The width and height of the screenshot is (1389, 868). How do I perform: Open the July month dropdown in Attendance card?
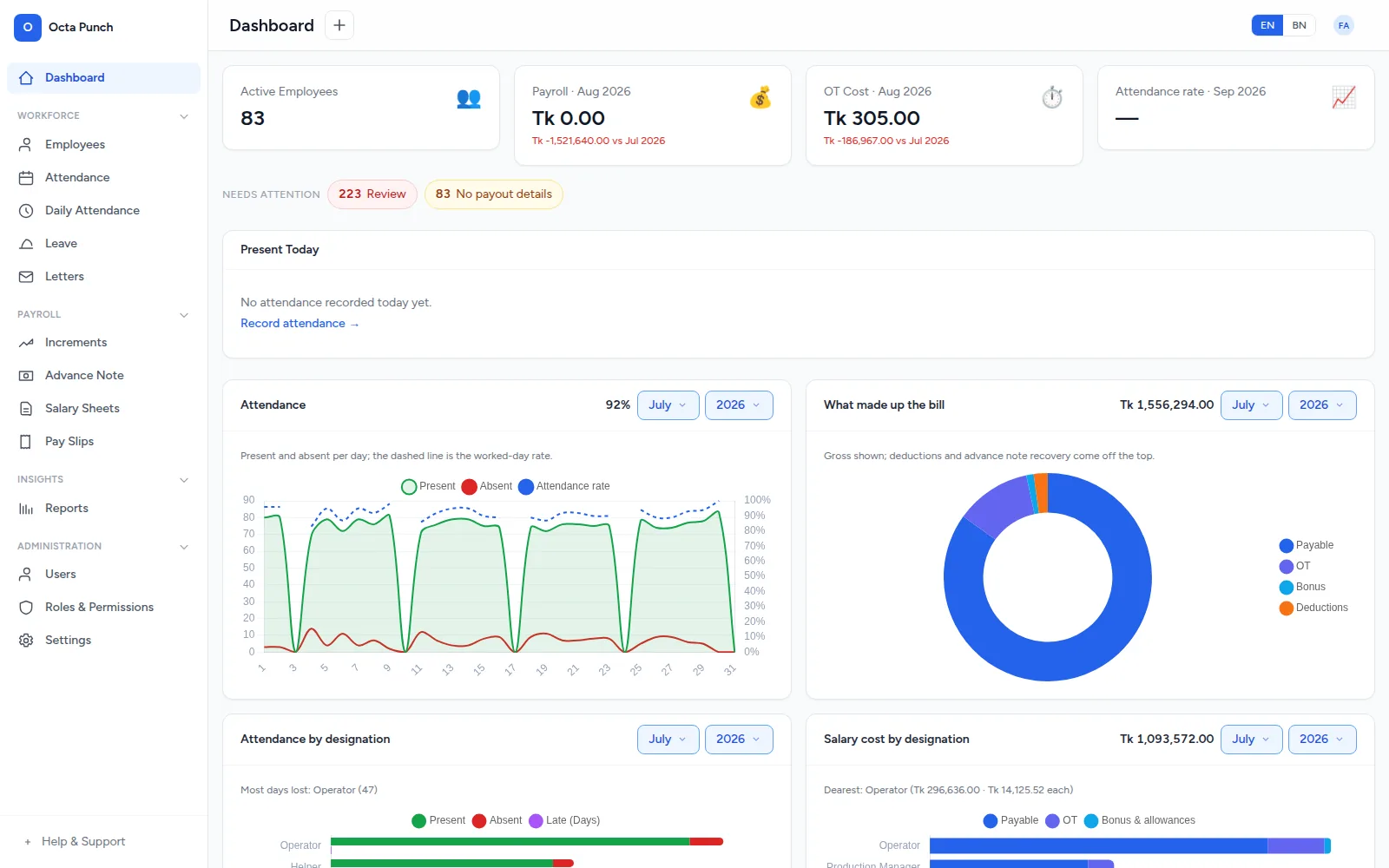(x=668, y=405)
